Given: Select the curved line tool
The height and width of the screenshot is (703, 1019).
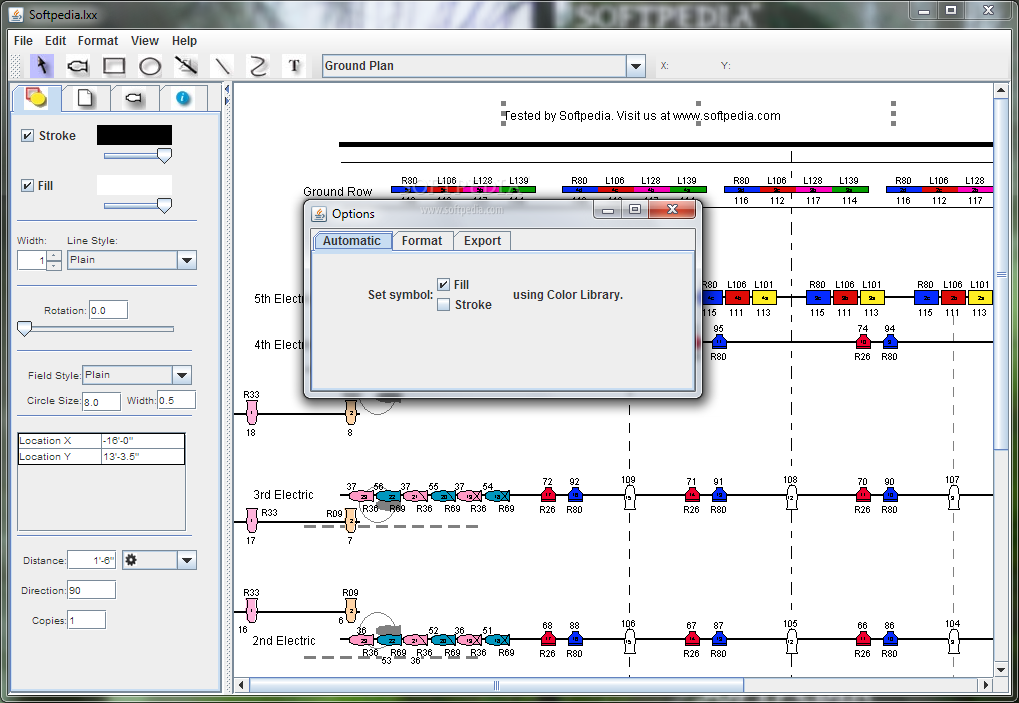Looking at the screenshot, I should [258, 66].
